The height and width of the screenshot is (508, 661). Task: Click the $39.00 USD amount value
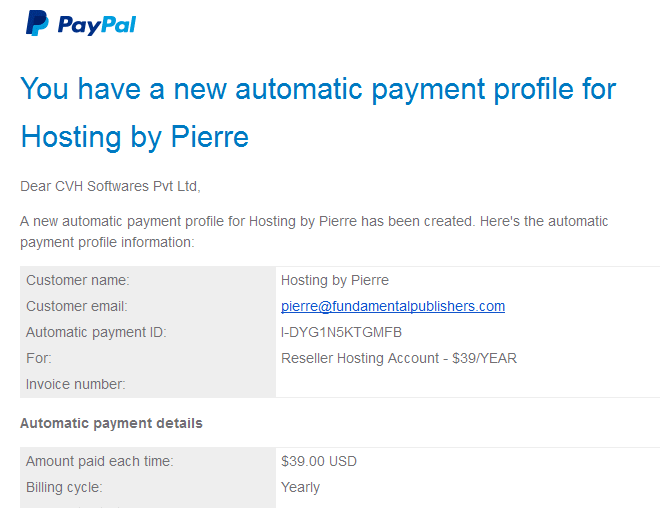pos(319,461)
